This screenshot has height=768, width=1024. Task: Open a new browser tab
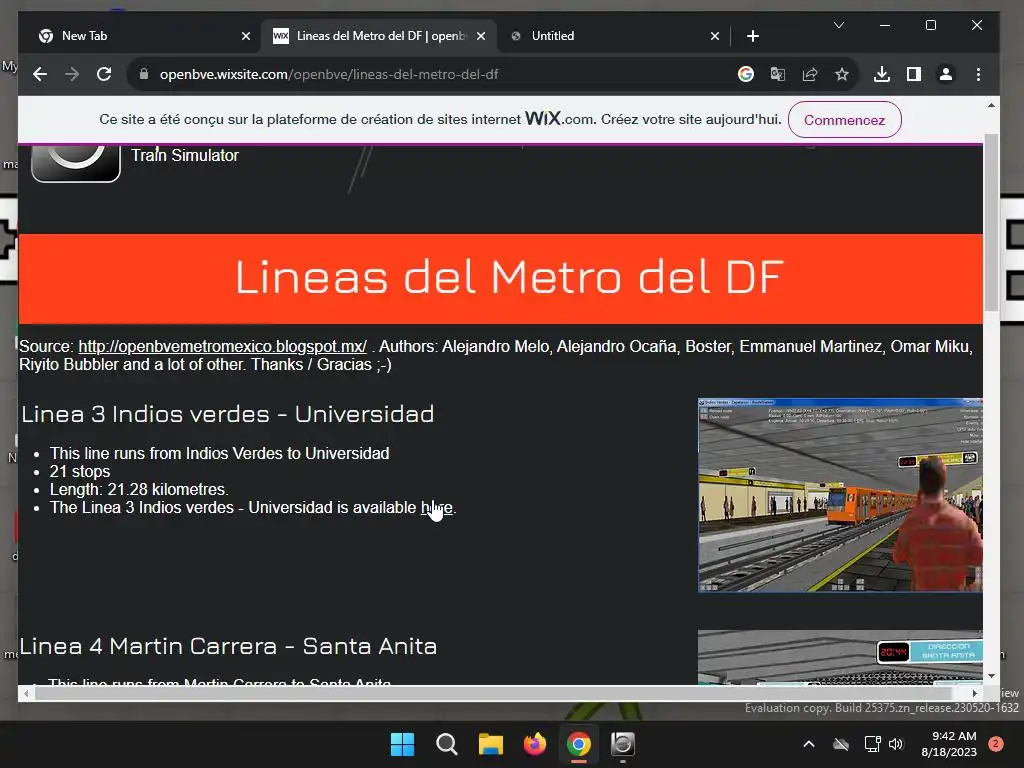(x=752, y=36)
